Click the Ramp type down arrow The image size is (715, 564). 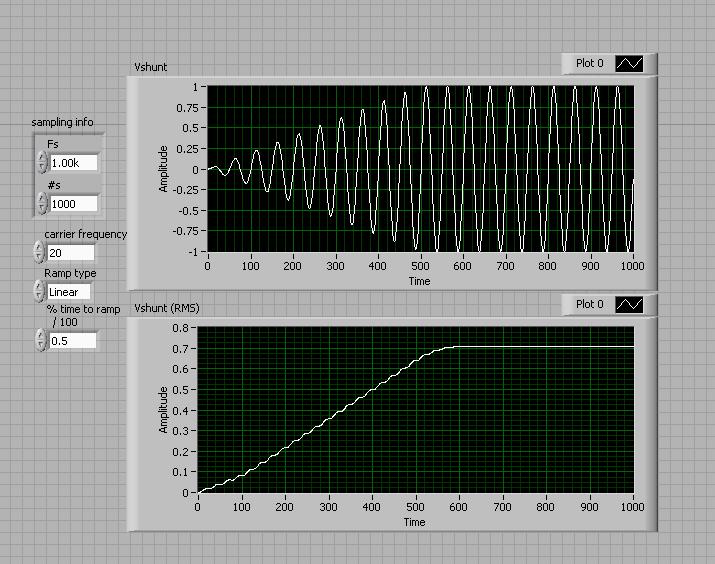(39, 296)
